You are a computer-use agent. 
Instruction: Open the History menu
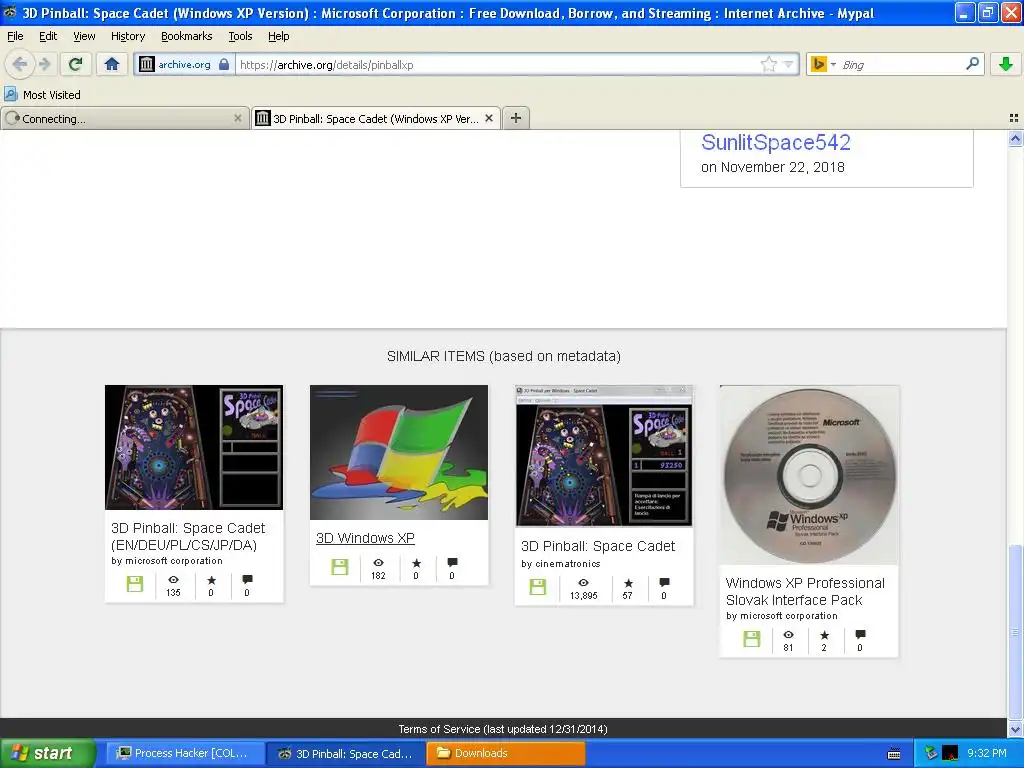click(127, 36)
